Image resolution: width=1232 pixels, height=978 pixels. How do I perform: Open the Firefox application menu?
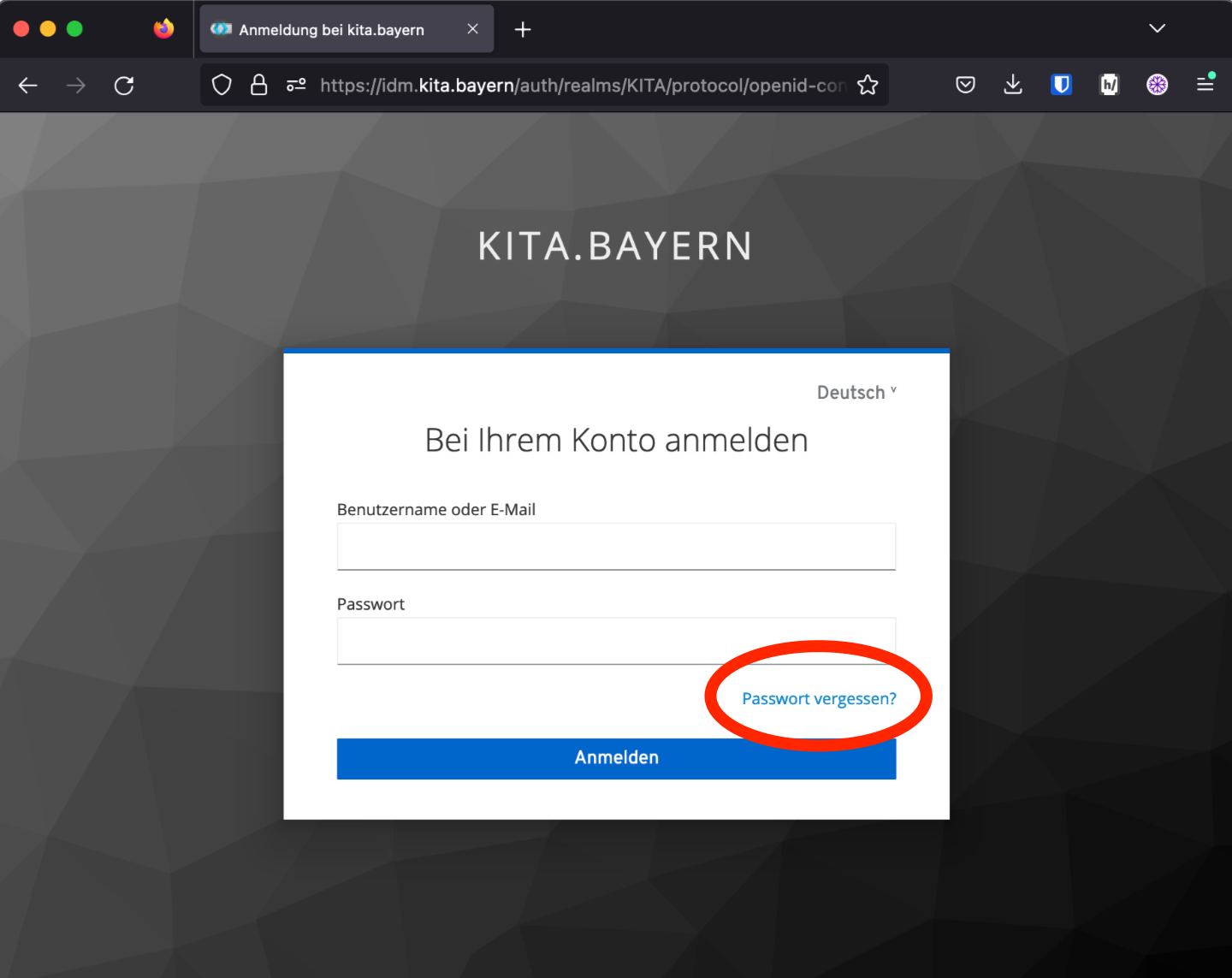point(1205,85)
